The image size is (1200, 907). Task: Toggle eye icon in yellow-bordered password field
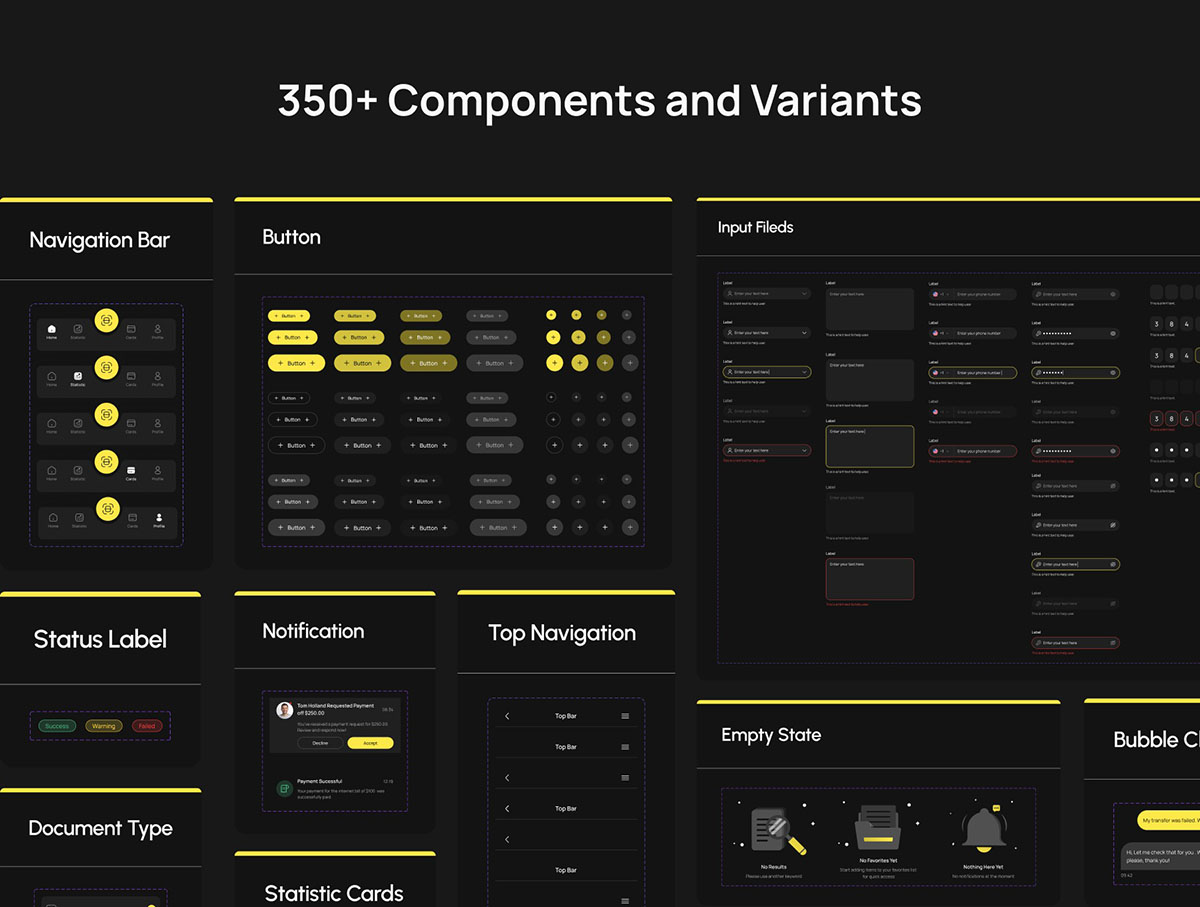(x=1113, y=373)
